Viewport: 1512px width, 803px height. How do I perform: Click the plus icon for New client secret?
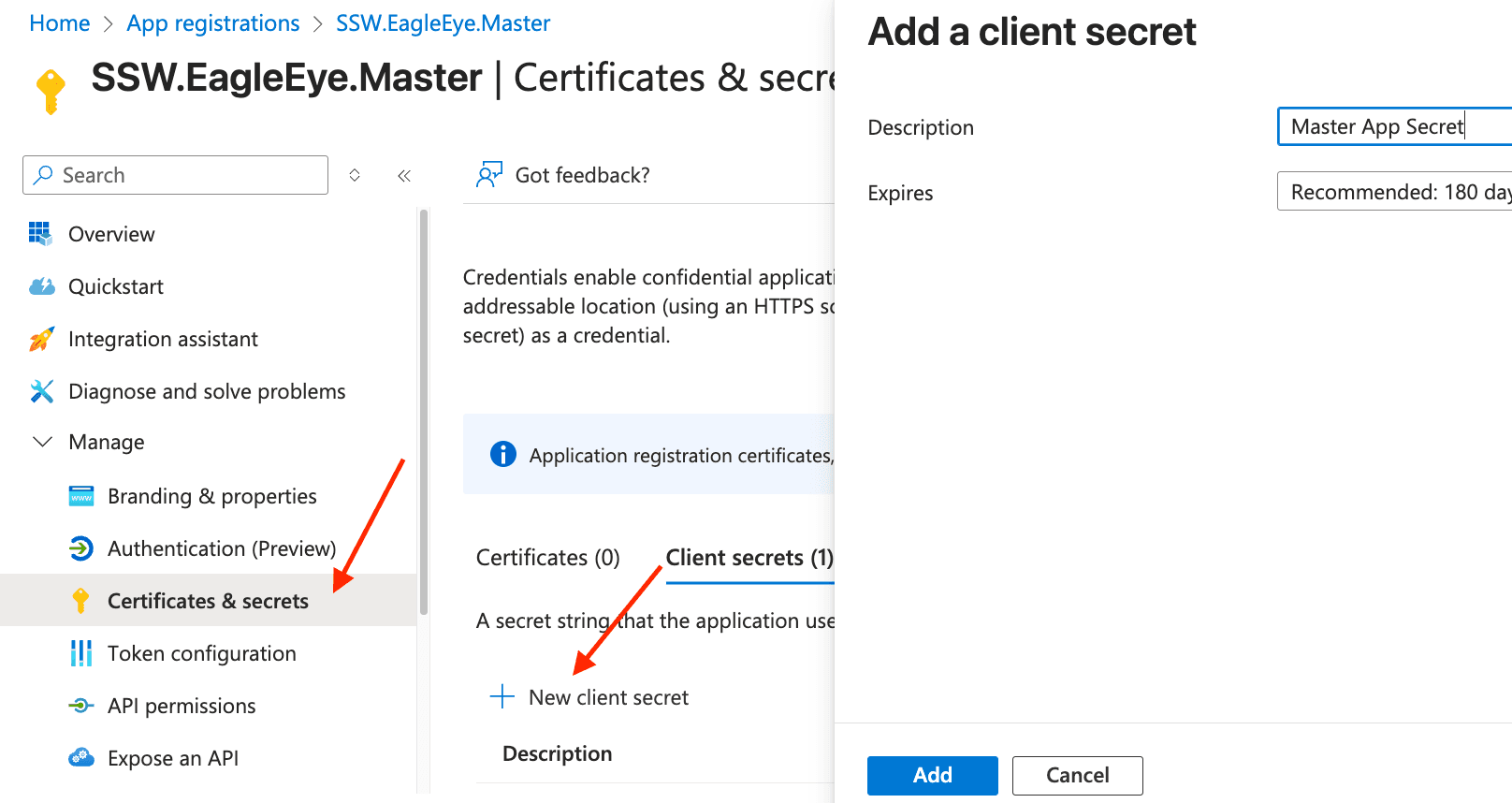click(502, 696)
